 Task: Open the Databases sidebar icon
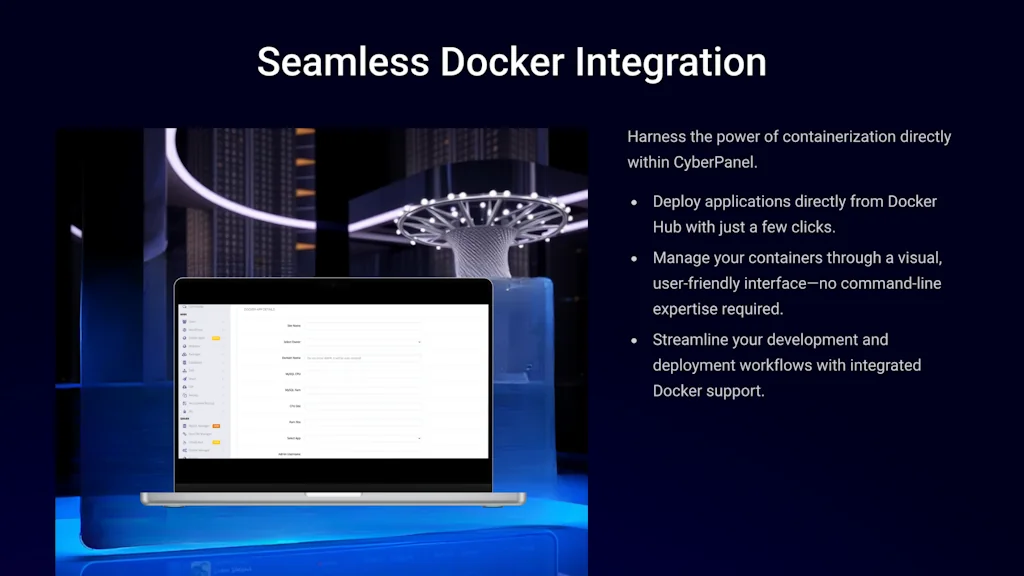click(x=184, y=362)
